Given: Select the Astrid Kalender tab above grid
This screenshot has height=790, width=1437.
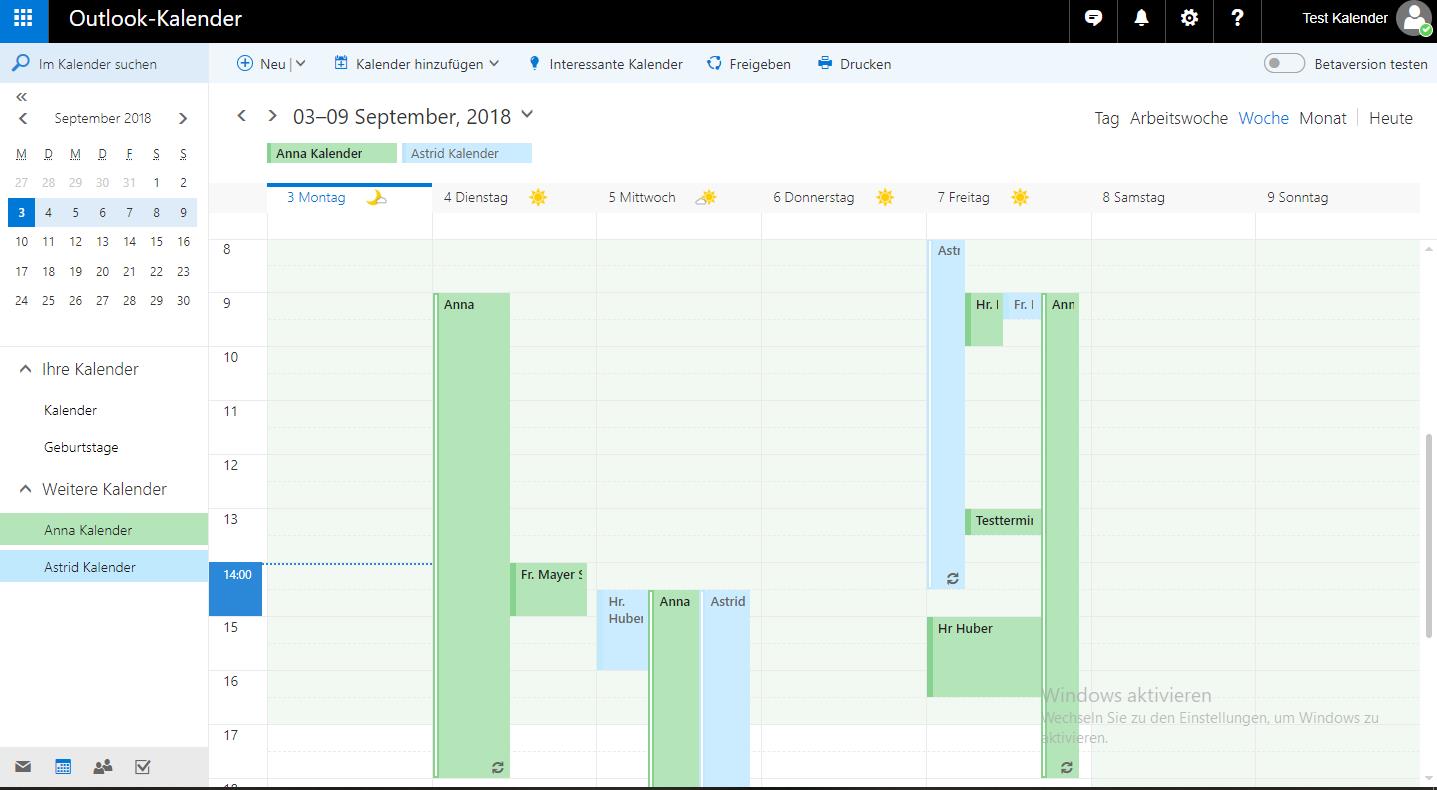Looking at the screenshot, I should pyautogui.click(x=467, y=153).
